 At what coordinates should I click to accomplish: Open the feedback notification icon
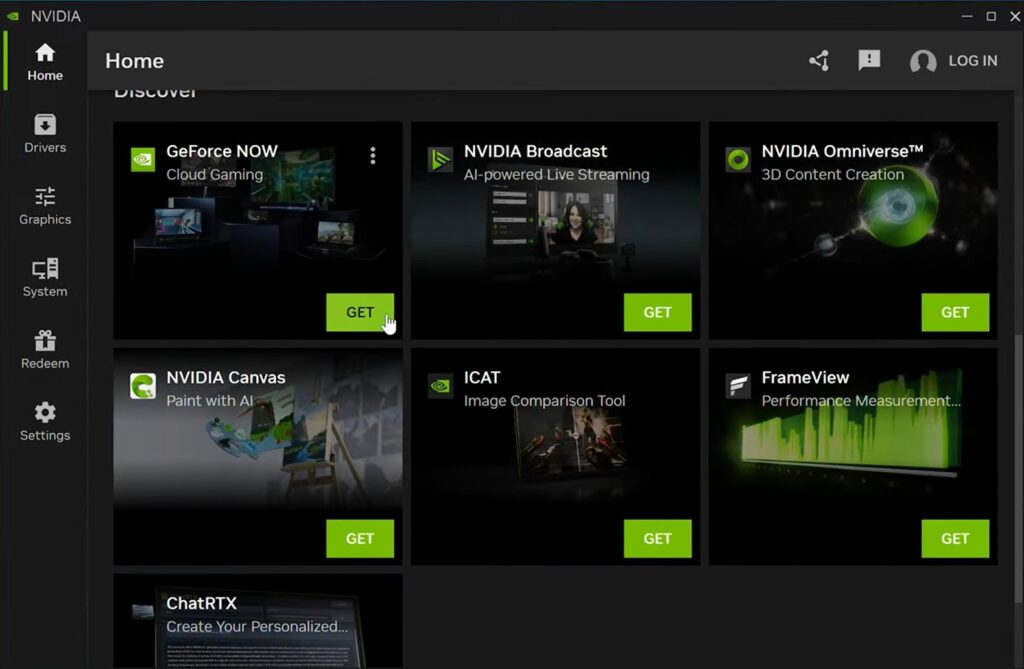869,61
